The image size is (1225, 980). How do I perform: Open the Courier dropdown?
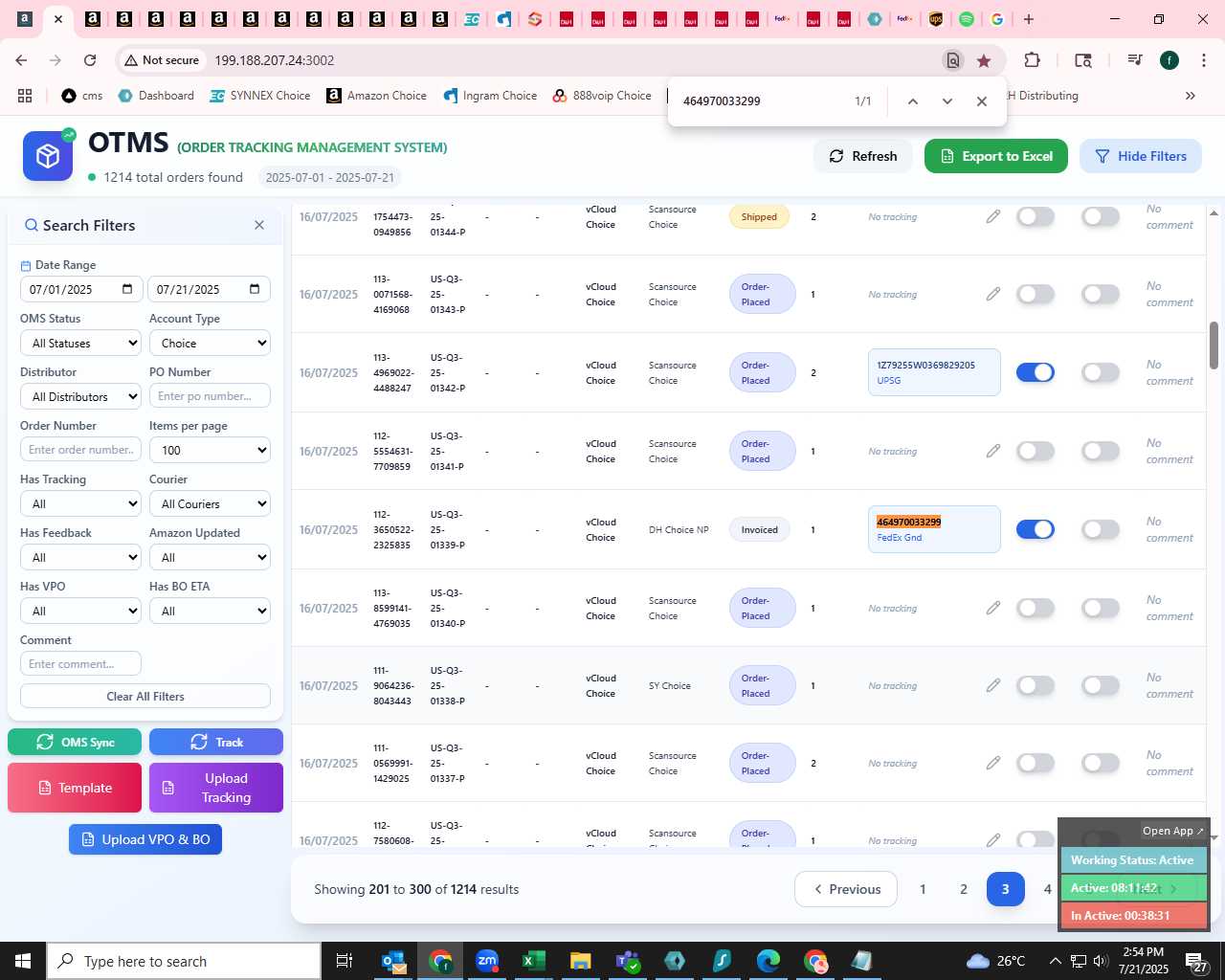(x=210, y=503)
